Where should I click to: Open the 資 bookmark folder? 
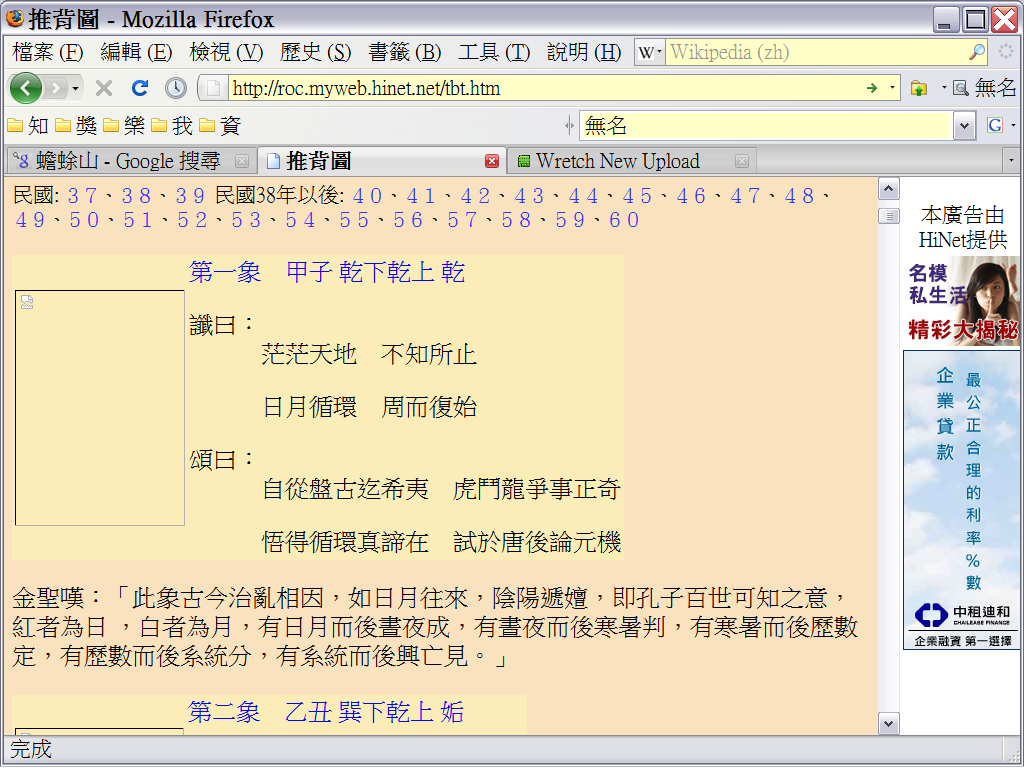220,125
